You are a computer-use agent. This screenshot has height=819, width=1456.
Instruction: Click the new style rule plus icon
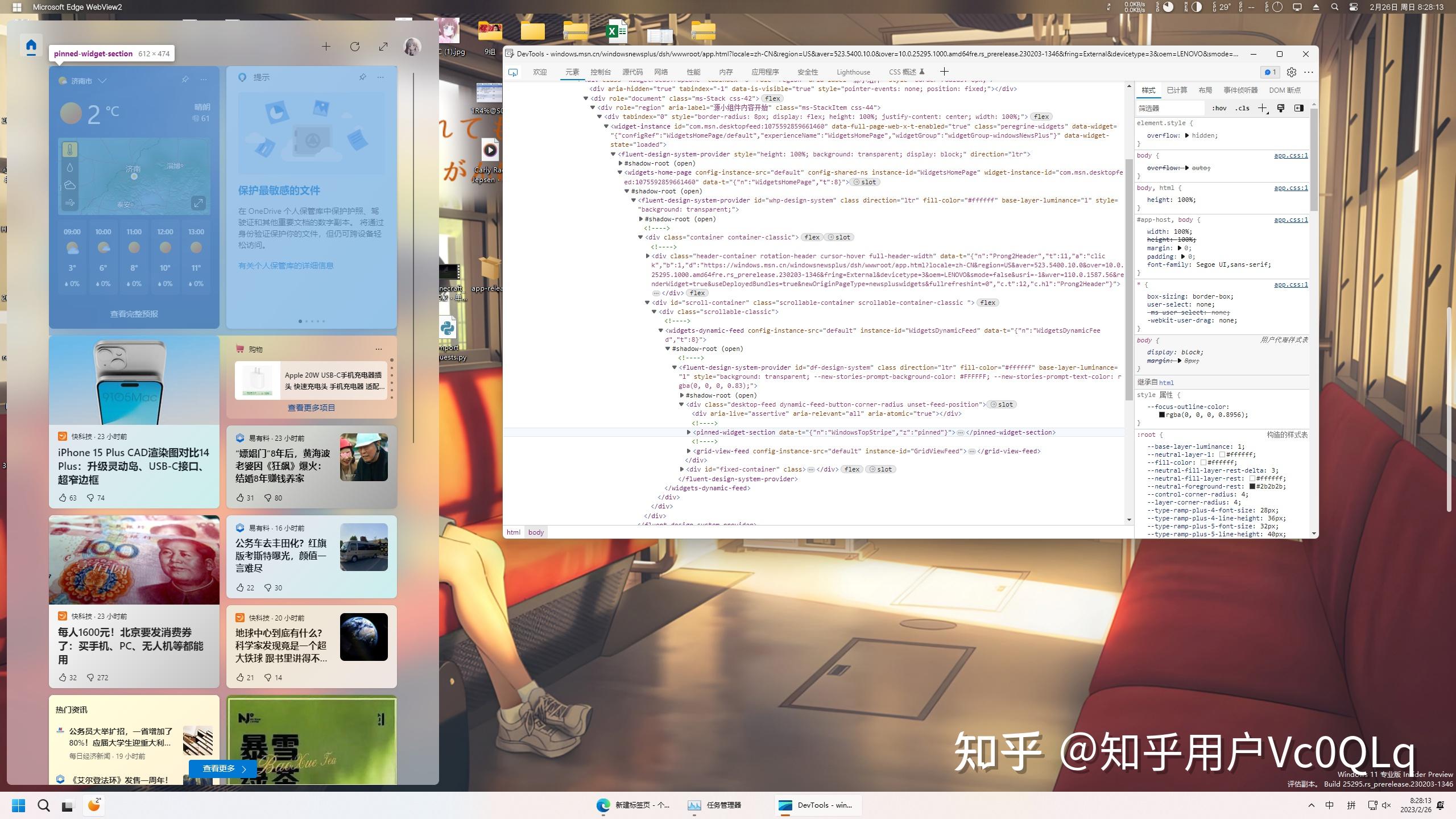(1263, 108)
